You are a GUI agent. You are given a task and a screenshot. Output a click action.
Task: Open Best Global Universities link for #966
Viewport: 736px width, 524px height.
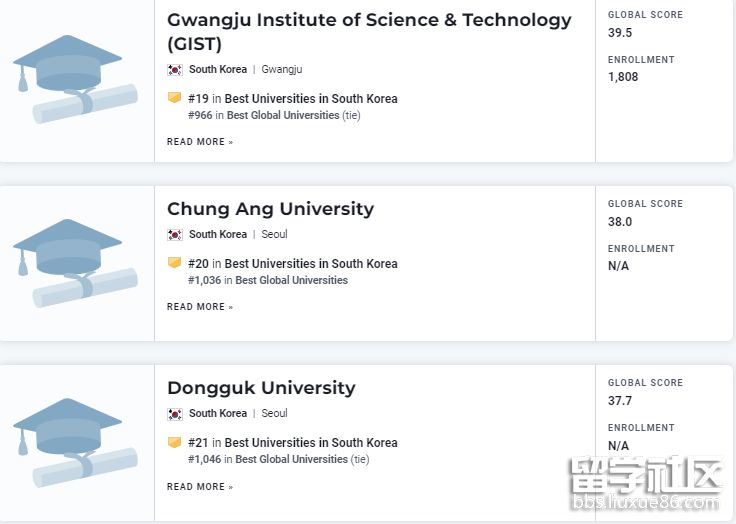pyautogui.click(x=283, y=116)
